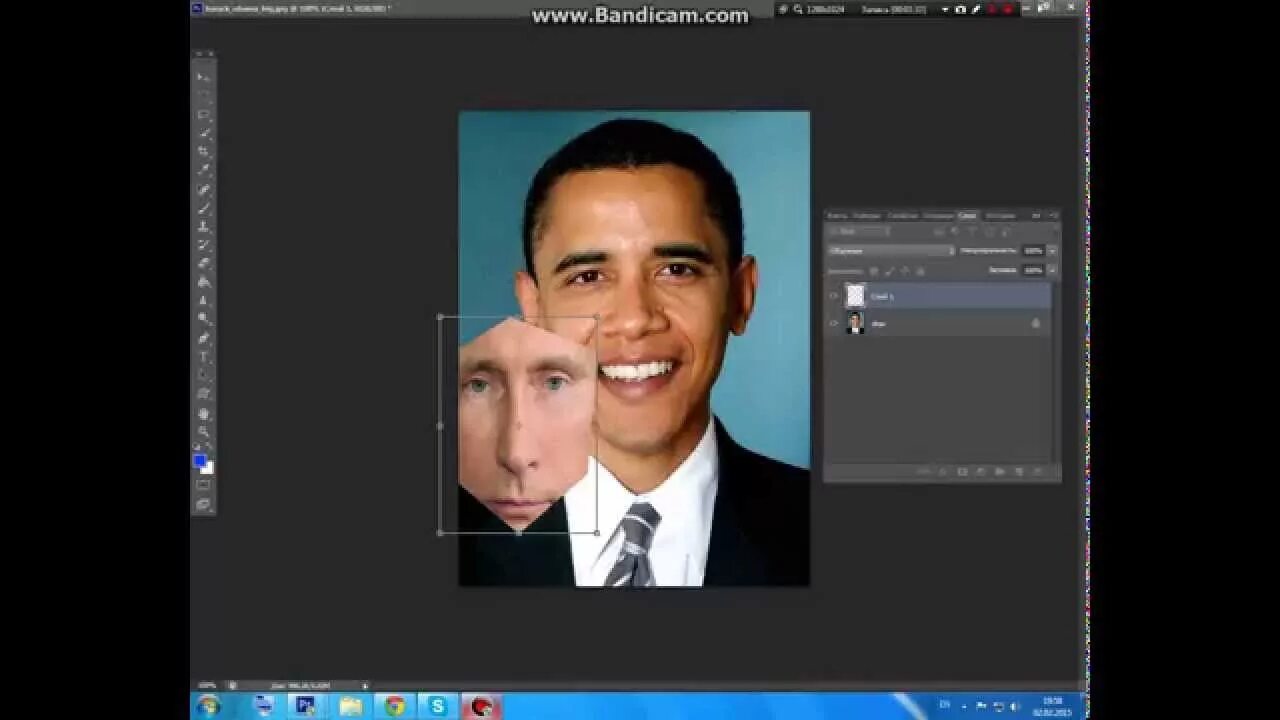Image resolution: width=1280 pixels, height=720 pixels.
Task: Select the Lasso tool
Action: coord(203,114)
